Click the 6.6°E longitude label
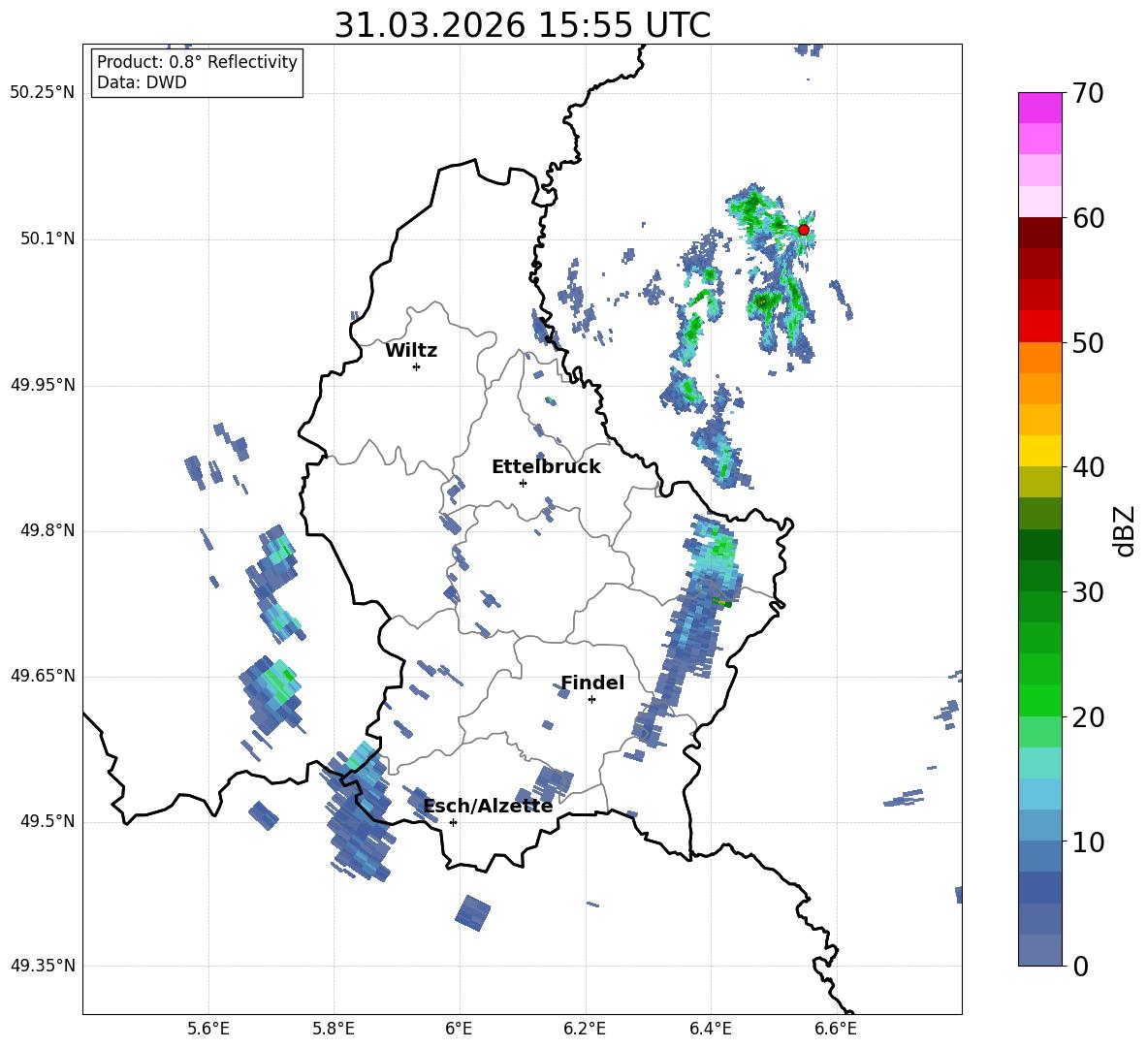This screenshot has width=1148, height=1048. [836, 1029]
